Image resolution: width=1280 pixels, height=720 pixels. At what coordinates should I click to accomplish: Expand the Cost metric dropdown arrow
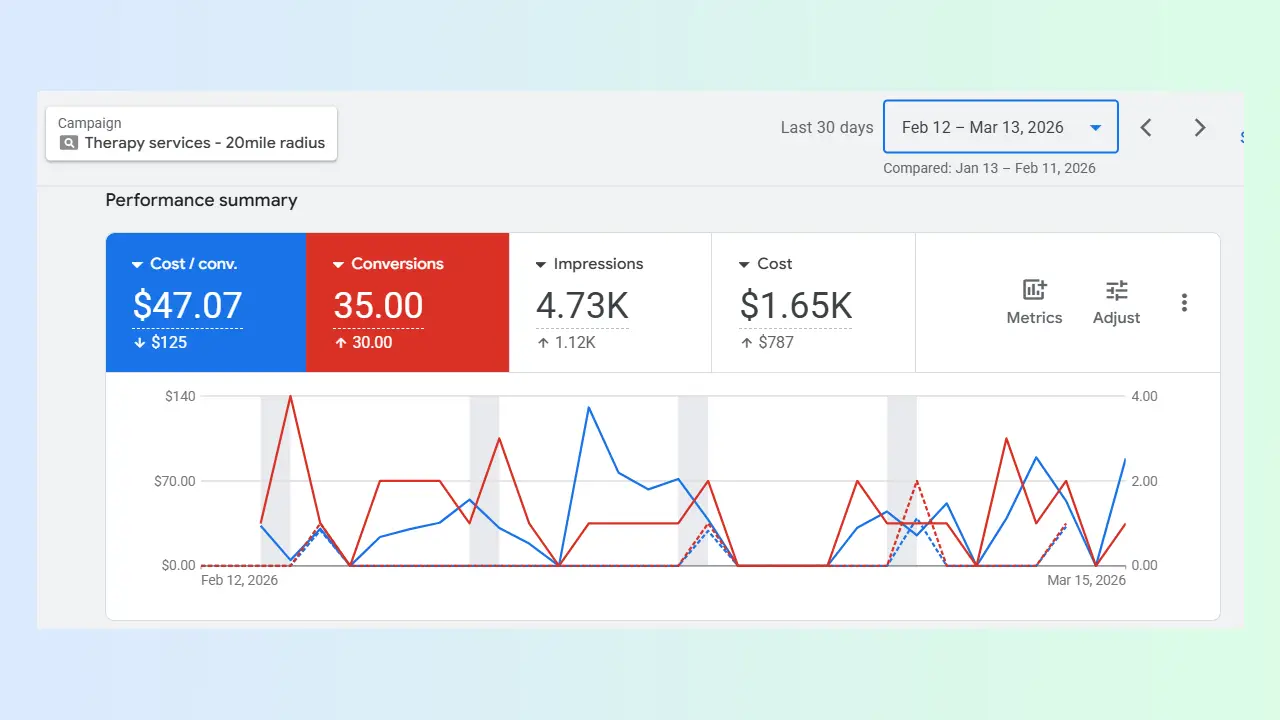[744, 265]
